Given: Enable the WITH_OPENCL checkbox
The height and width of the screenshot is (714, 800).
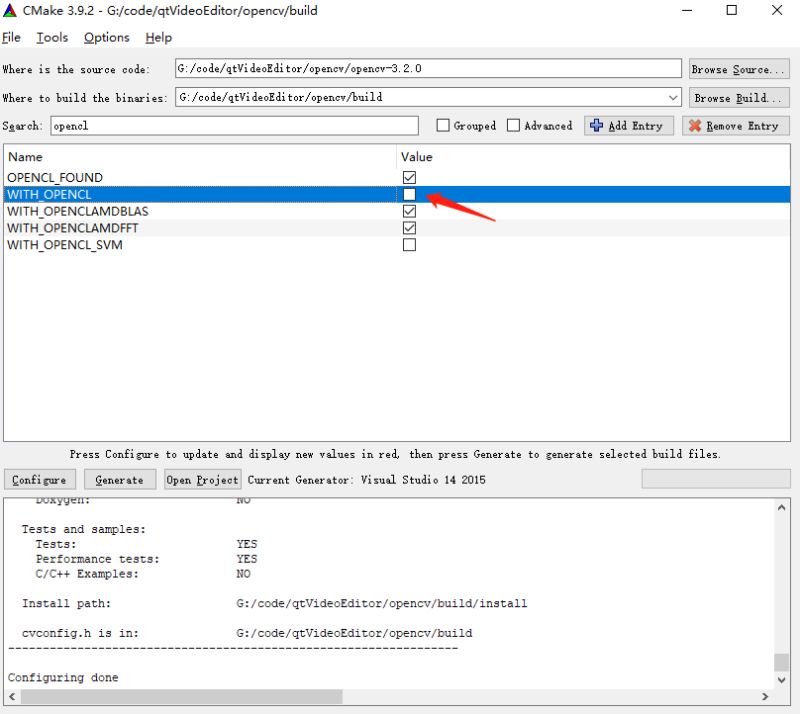Looking at the screenshot, I should point(409,194).
